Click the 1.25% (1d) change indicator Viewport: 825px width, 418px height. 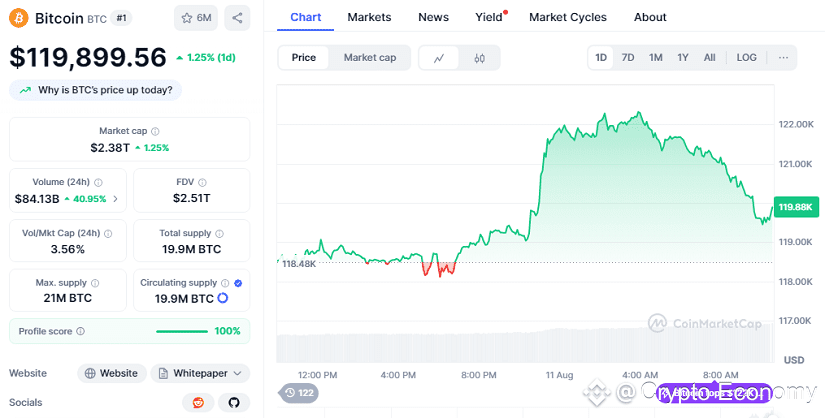pos(206,58)
